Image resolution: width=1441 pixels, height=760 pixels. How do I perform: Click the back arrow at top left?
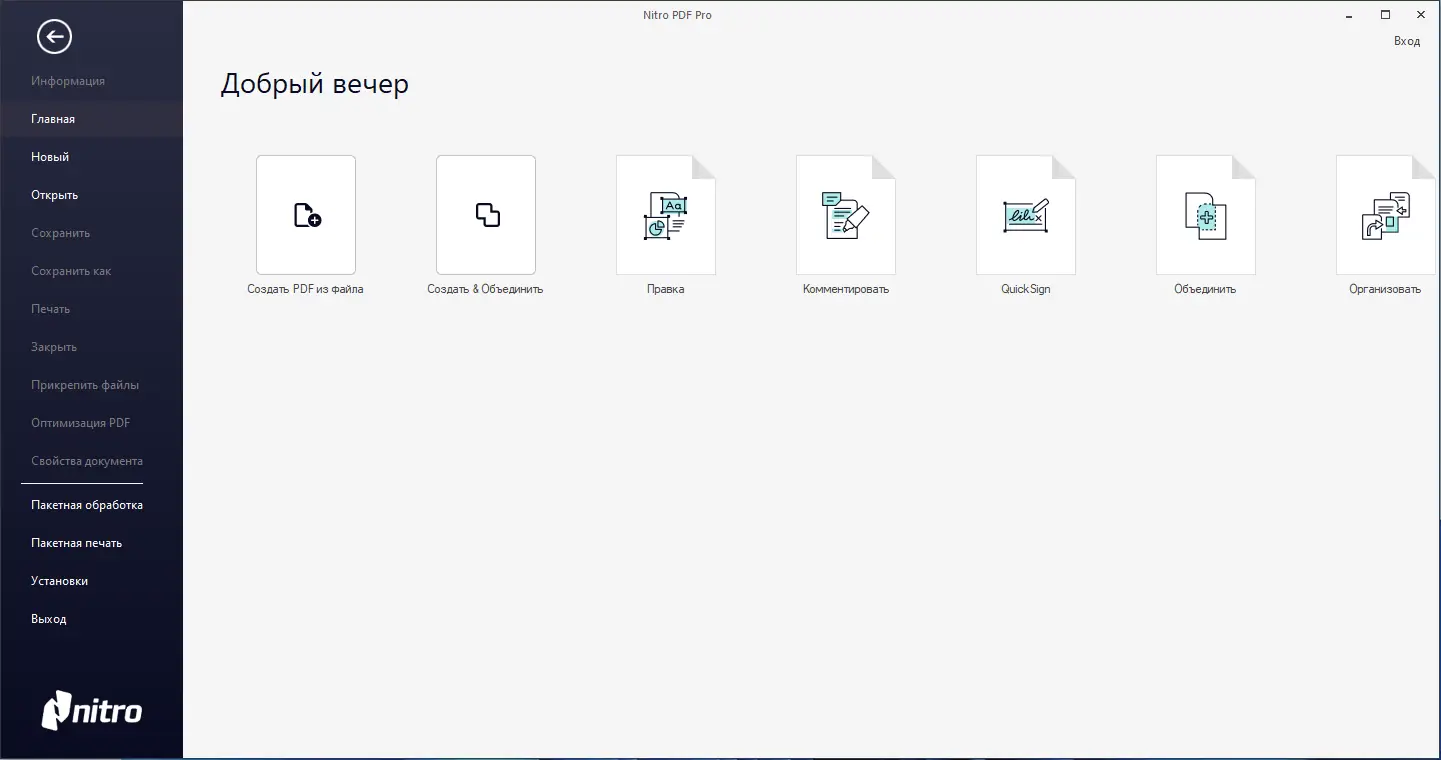(x=54, y=36)
